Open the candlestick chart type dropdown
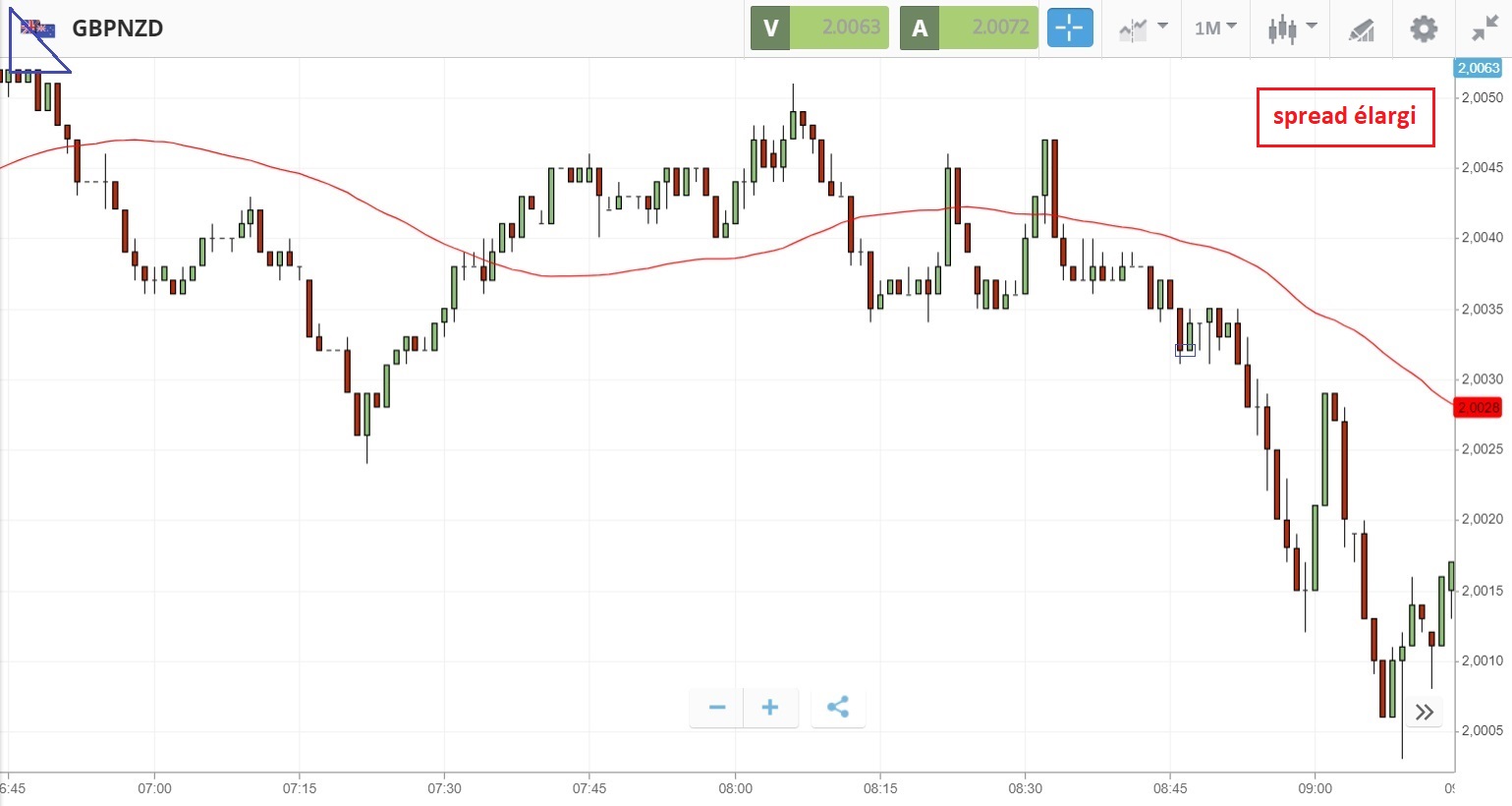1512x806 pixels. [1291, 29]
